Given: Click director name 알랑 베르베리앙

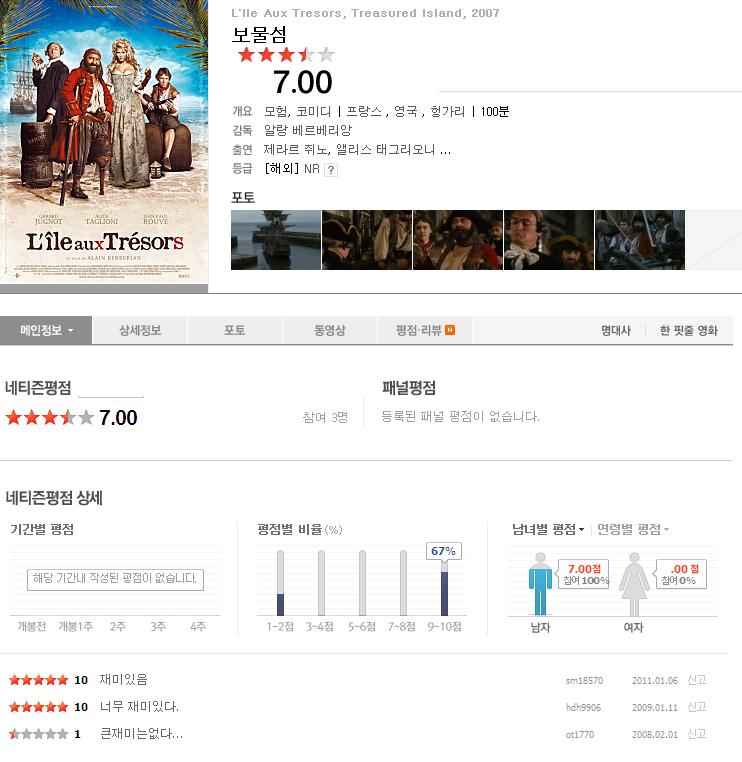Looking at the screenshot, I should [308, 130].
